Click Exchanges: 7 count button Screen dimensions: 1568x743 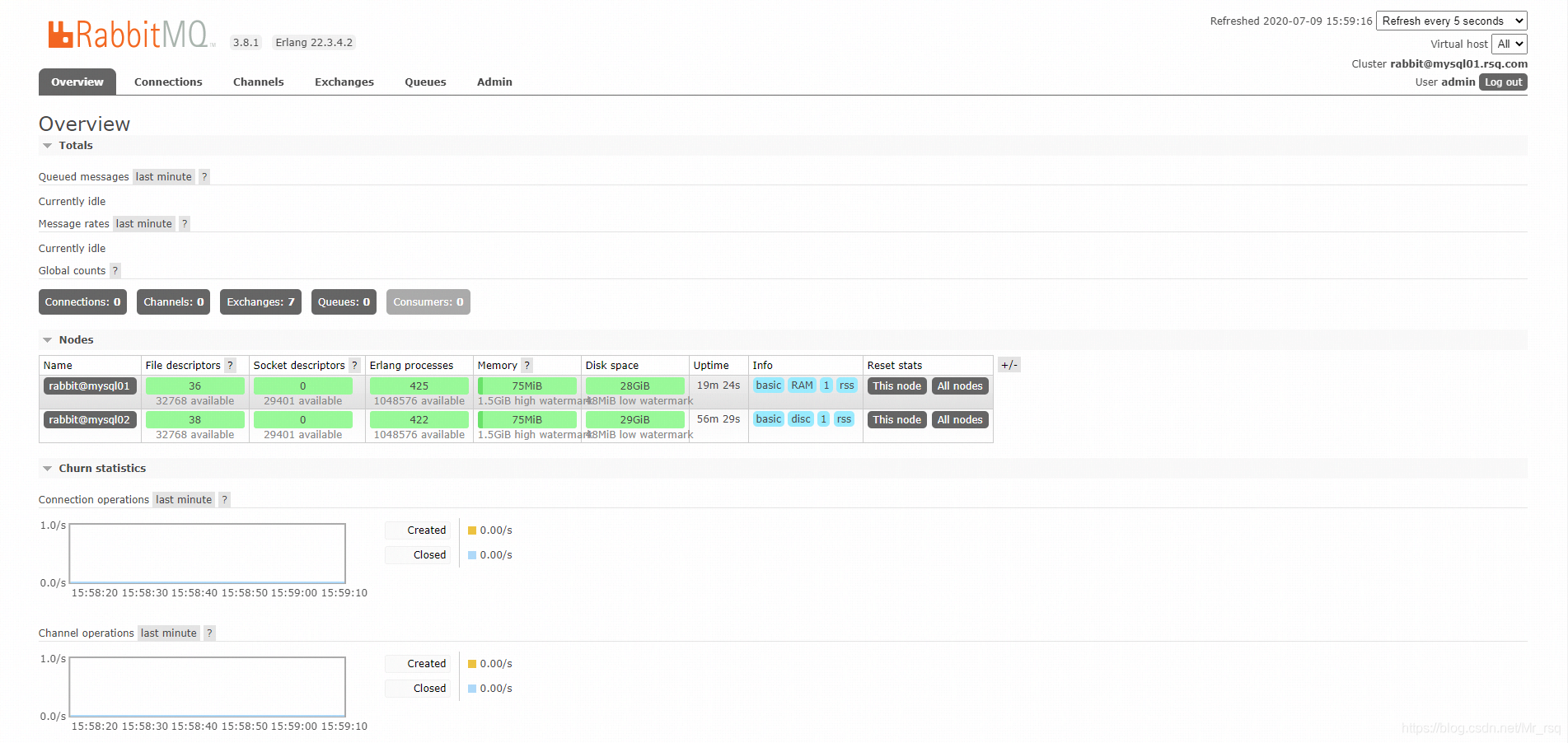260,301
